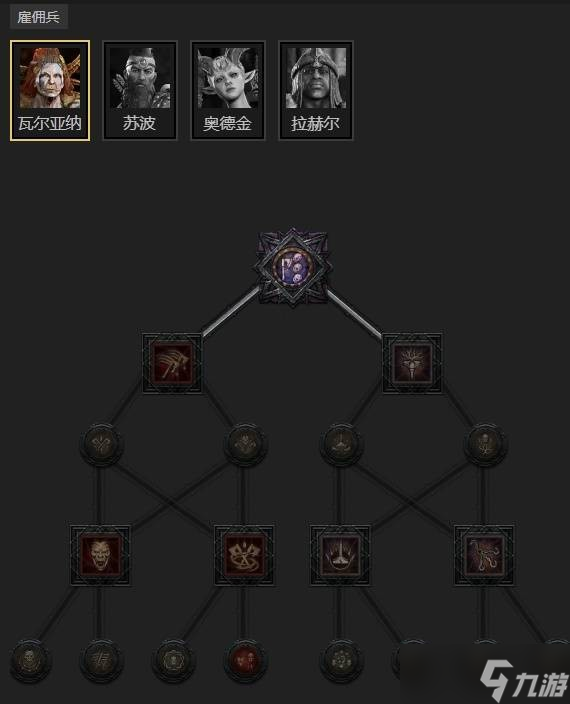Click round passive node below sword spikes skill
Screen dimensions: 570x704
pos(341,661)
